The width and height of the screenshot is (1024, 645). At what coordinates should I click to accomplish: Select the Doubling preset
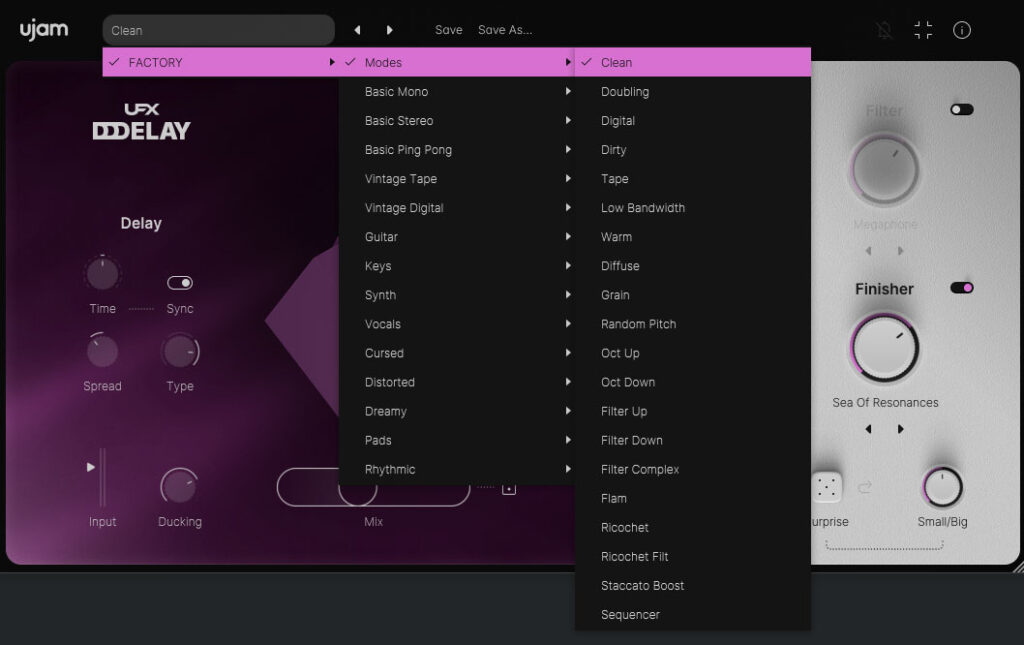point(692,91)
